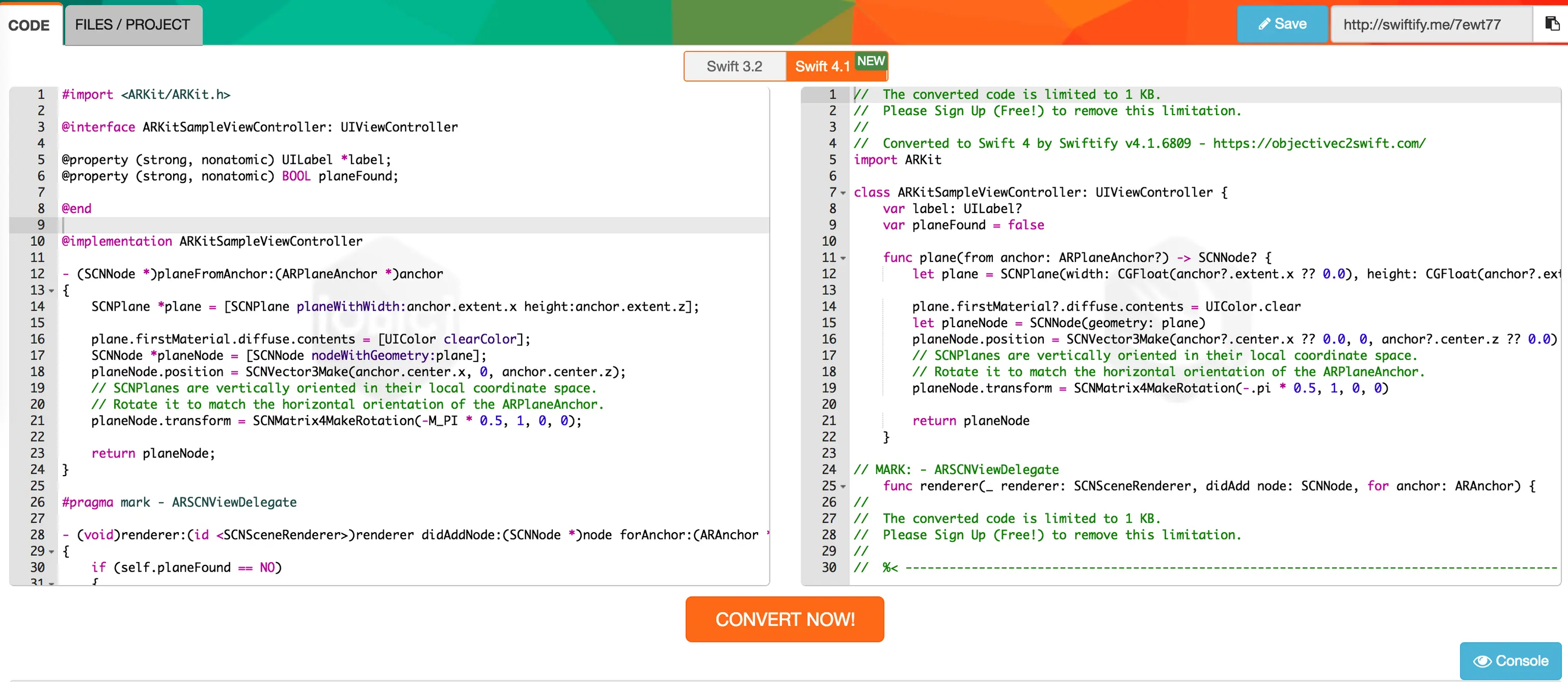Click the NEW badge on Swift 4.1
The height and width of the screenshot is (682, 1568).
[871, 61]
